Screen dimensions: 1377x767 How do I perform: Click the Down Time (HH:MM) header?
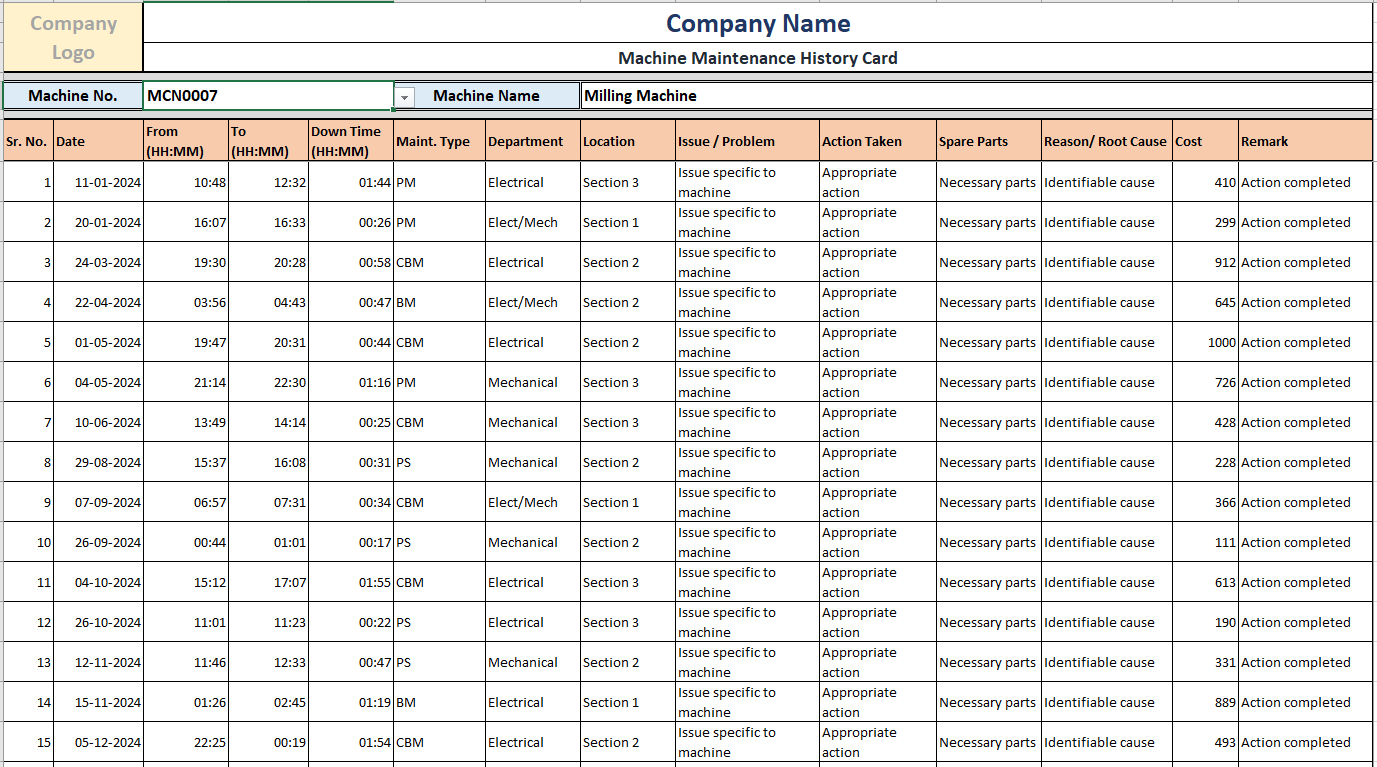pos(352,141)
